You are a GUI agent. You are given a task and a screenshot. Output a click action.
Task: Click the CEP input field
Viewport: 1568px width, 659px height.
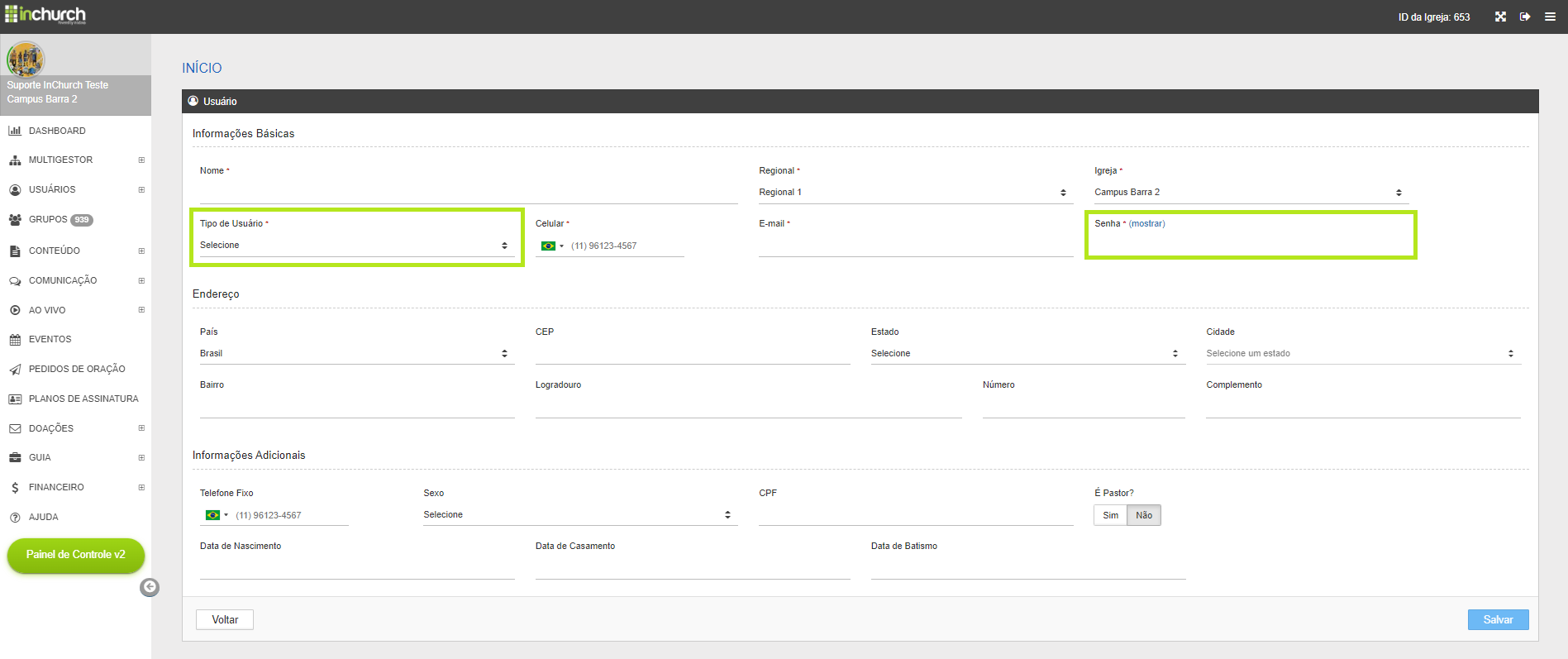coord(693,354)
